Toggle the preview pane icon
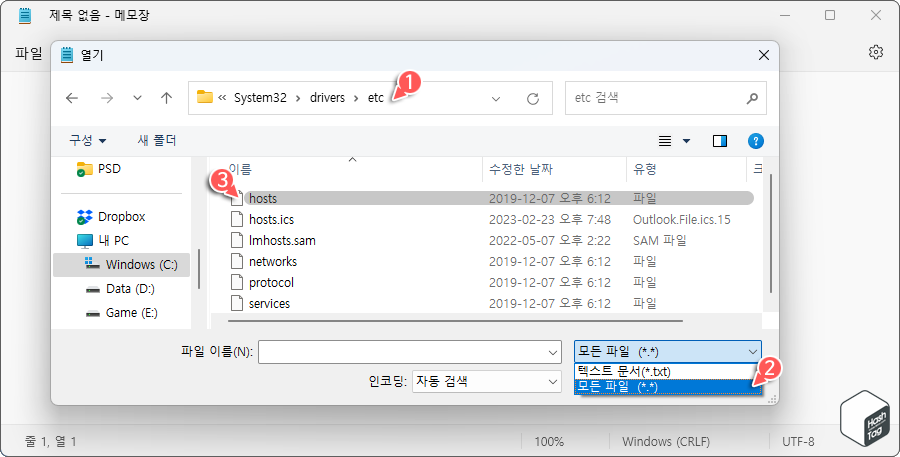900x457 pixels. [720, 141]
